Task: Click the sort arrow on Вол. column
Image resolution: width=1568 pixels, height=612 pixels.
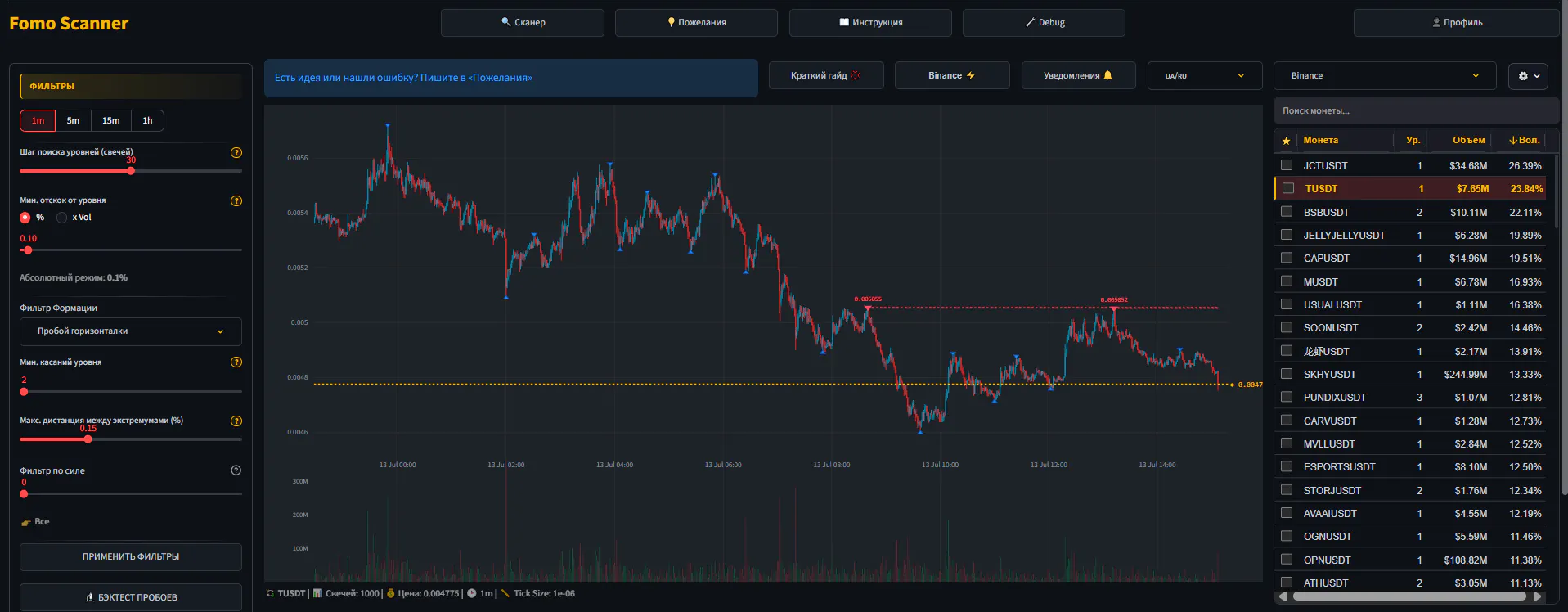Action: point(1514,141)
